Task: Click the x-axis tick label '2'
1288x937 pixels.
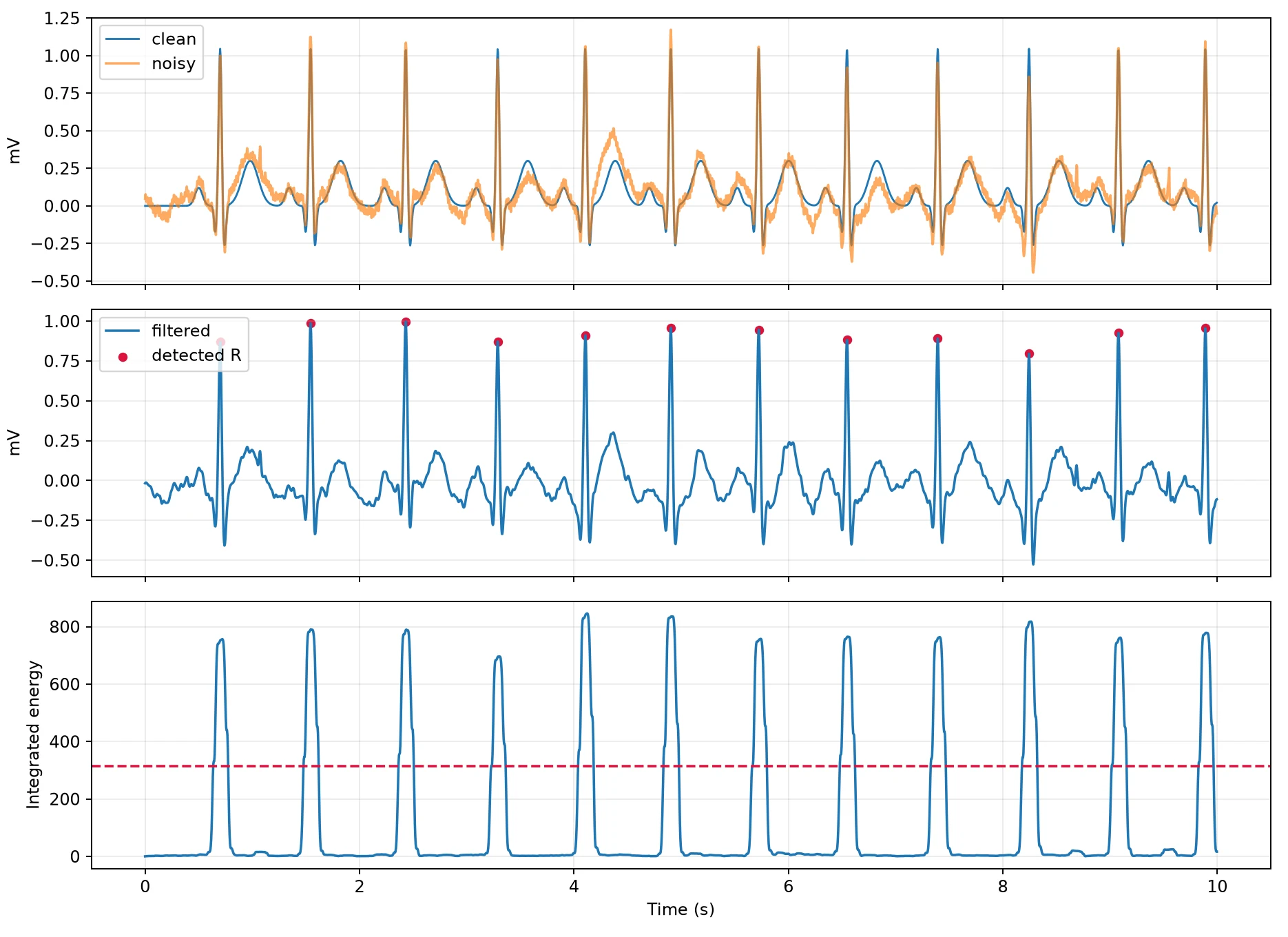Action: (x=359, y=887)
